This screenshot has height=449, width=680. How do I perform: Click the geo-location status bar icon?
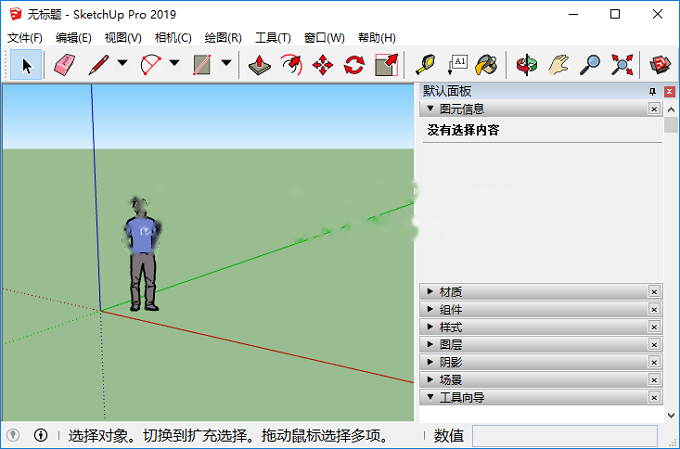(13, 435)
